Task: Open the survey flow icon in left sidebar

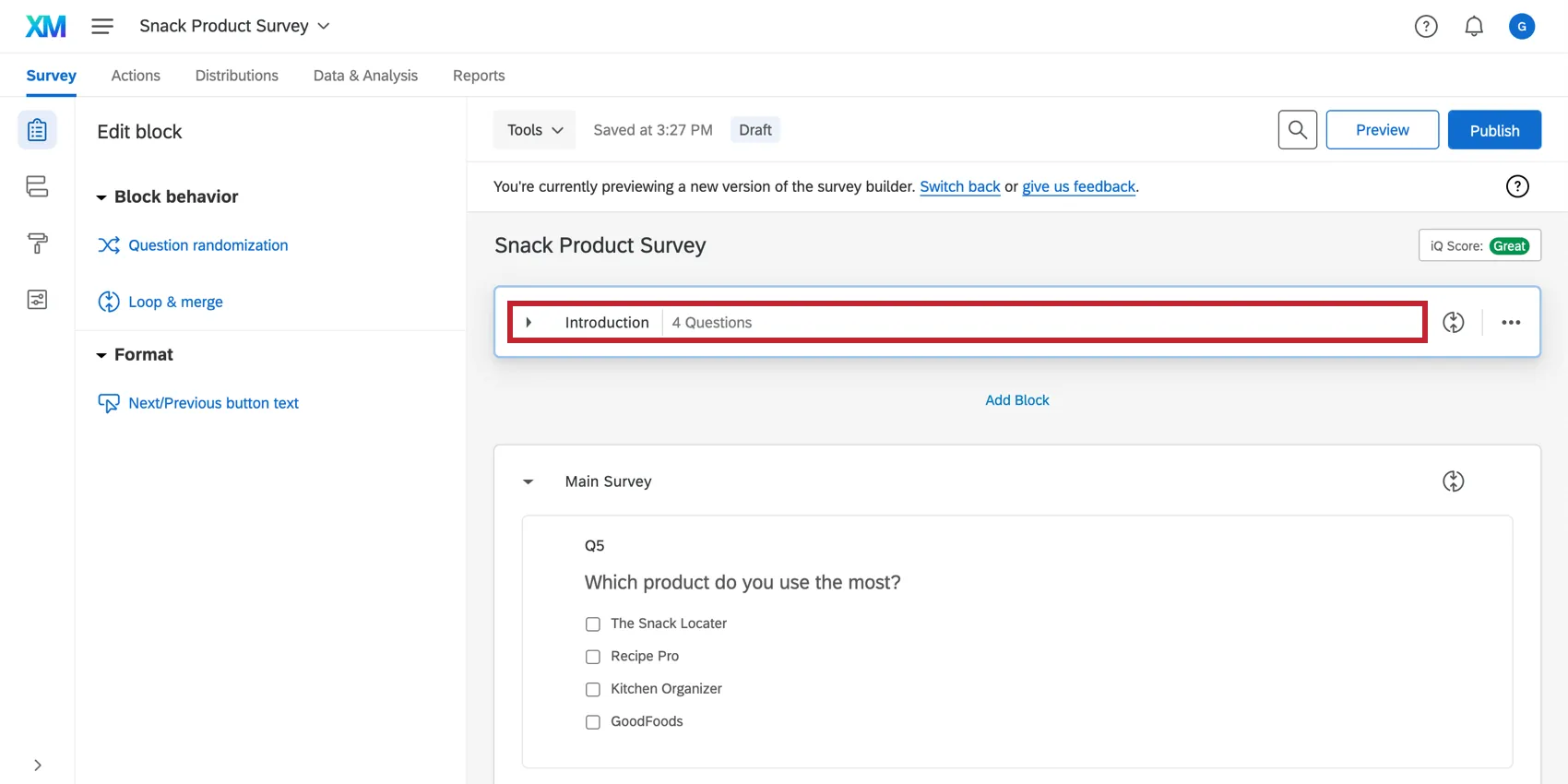Action: click(x=37, y=186)
